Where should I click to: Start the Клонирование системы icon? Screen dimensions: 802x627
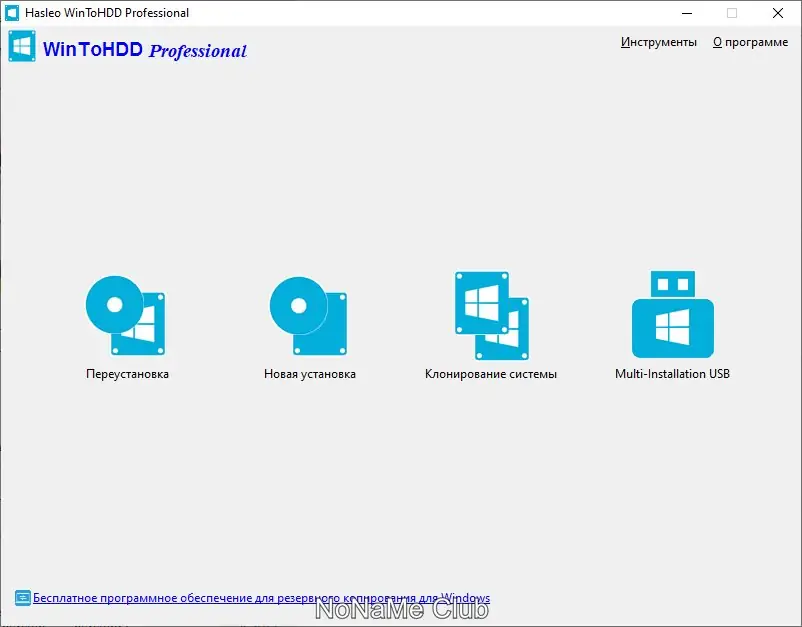point(492,316)
